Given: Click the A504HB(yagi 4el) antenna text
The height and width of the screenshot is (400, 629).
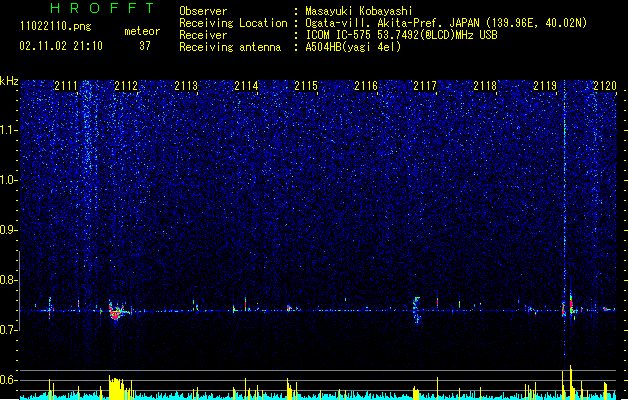Looking at the screenshot, I should click(x=353, y=47).
